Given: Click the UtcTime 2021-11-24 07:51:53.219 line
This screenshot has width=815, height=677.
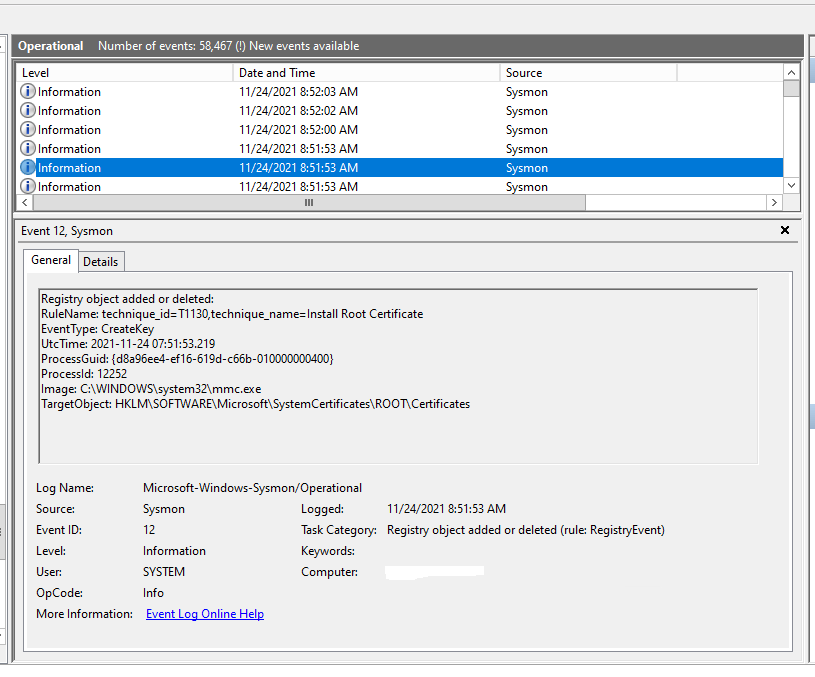Looking at the screenshot, I should click(128, 344).
